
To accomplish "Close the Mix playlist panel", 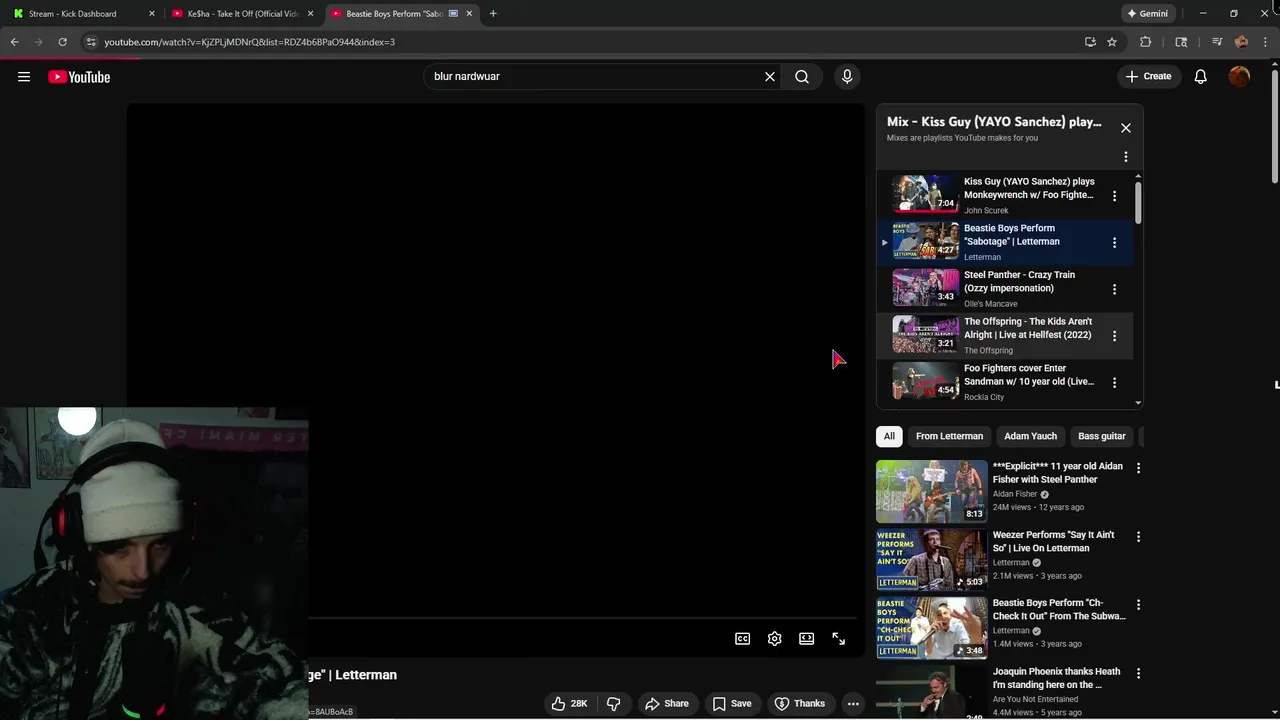I will pos(1126,128).
